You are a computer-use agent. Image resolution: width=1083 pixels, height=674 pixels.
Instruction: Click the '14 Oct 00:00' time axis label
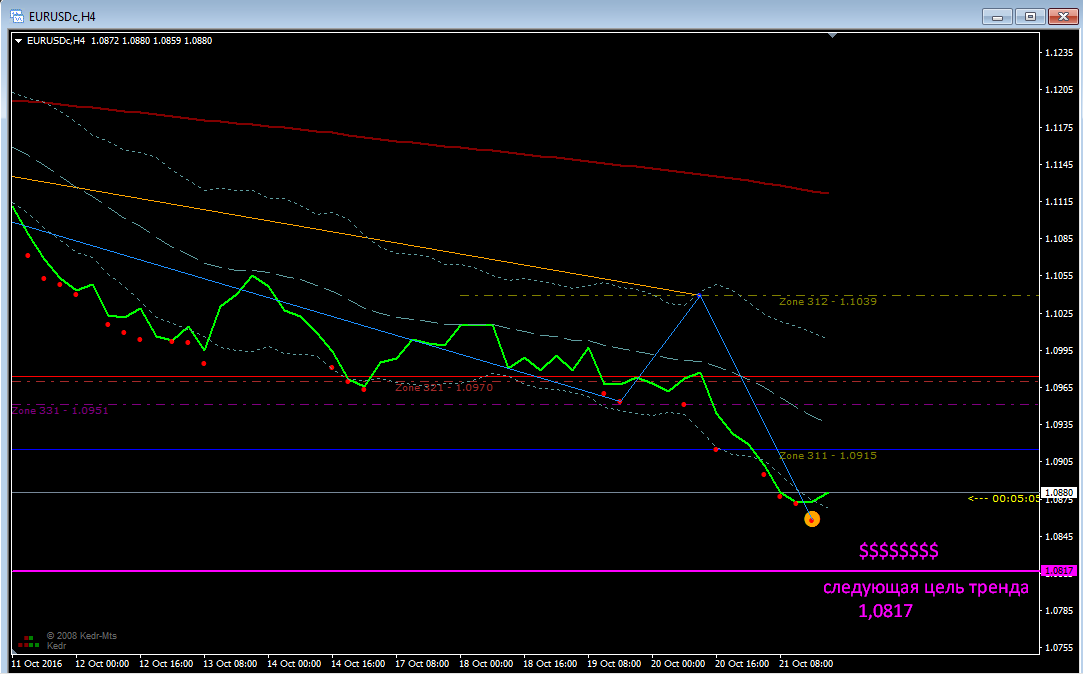coord(294,664)
